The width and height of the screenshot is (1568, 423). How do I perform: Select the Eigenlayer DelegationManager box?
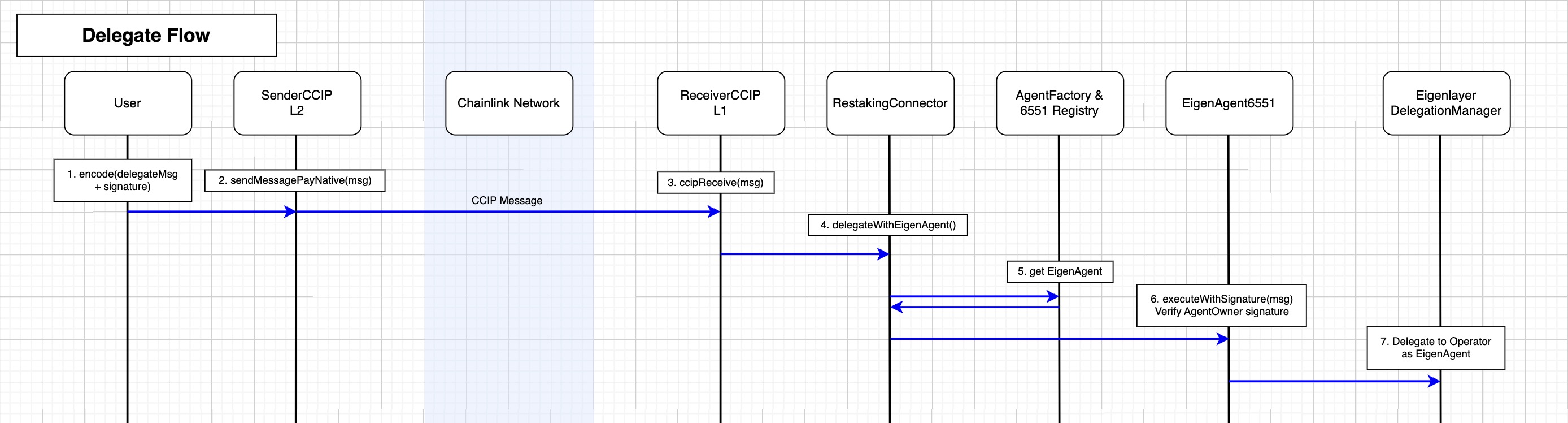tap(1446, 103)
